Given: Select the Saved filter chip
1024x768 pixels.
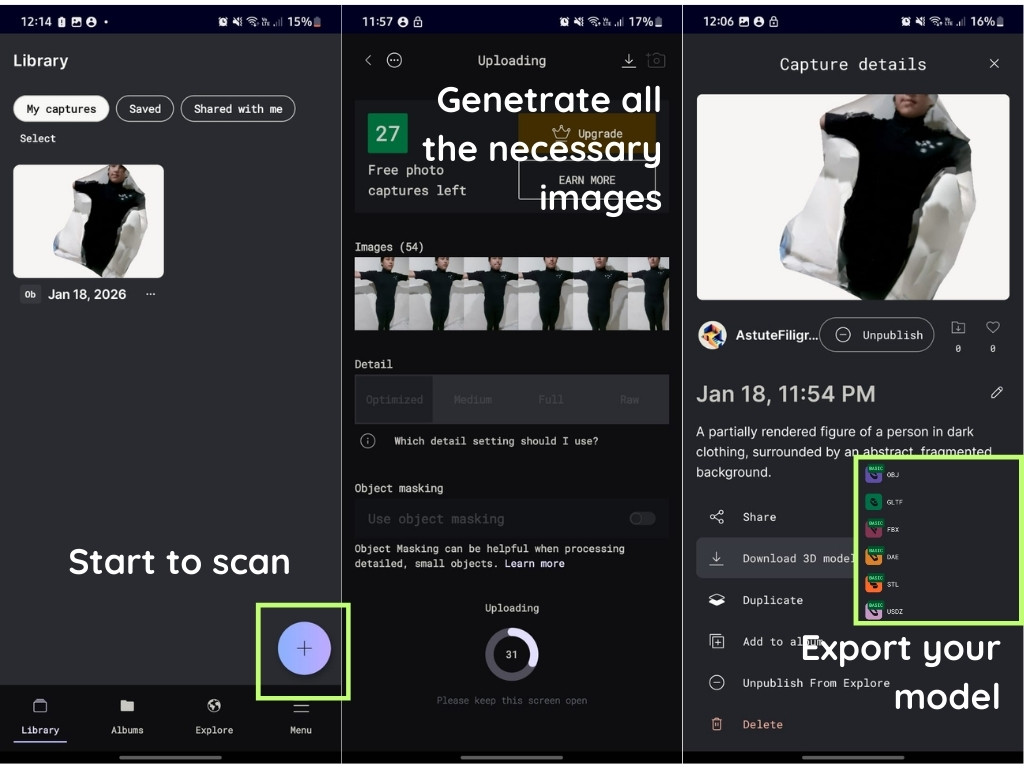Looking at the screenshot, I should tap(145, 109).
